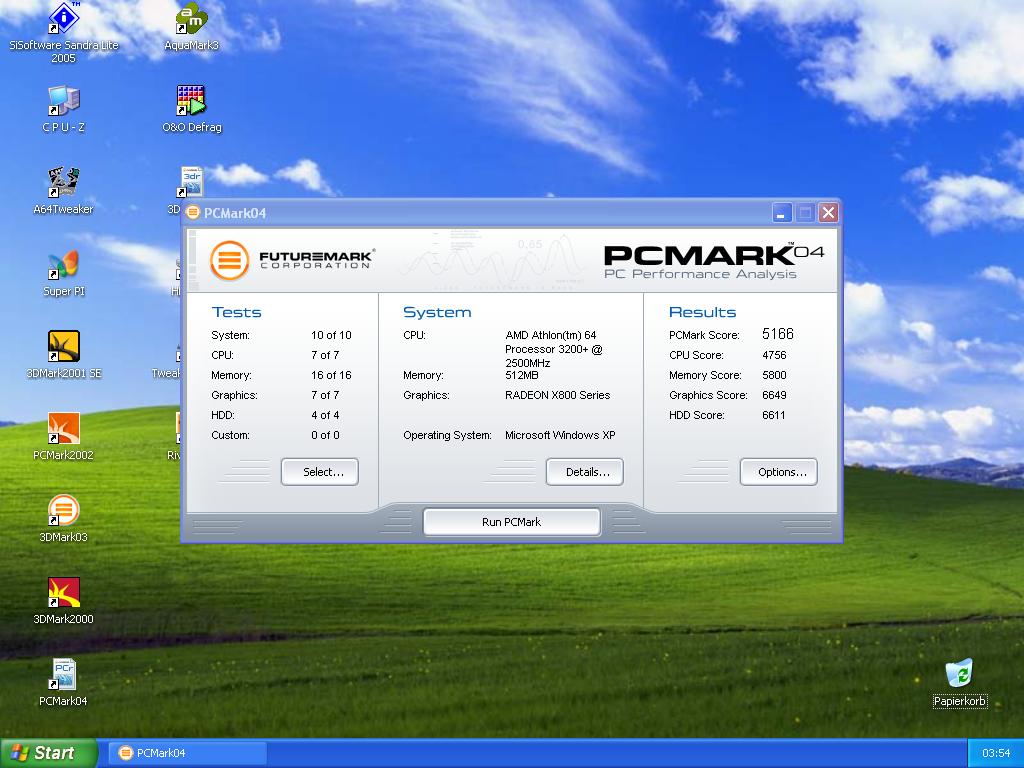Click the Futuremark Corporation logo
The image size is (1024, 768).
coord(292,260)
